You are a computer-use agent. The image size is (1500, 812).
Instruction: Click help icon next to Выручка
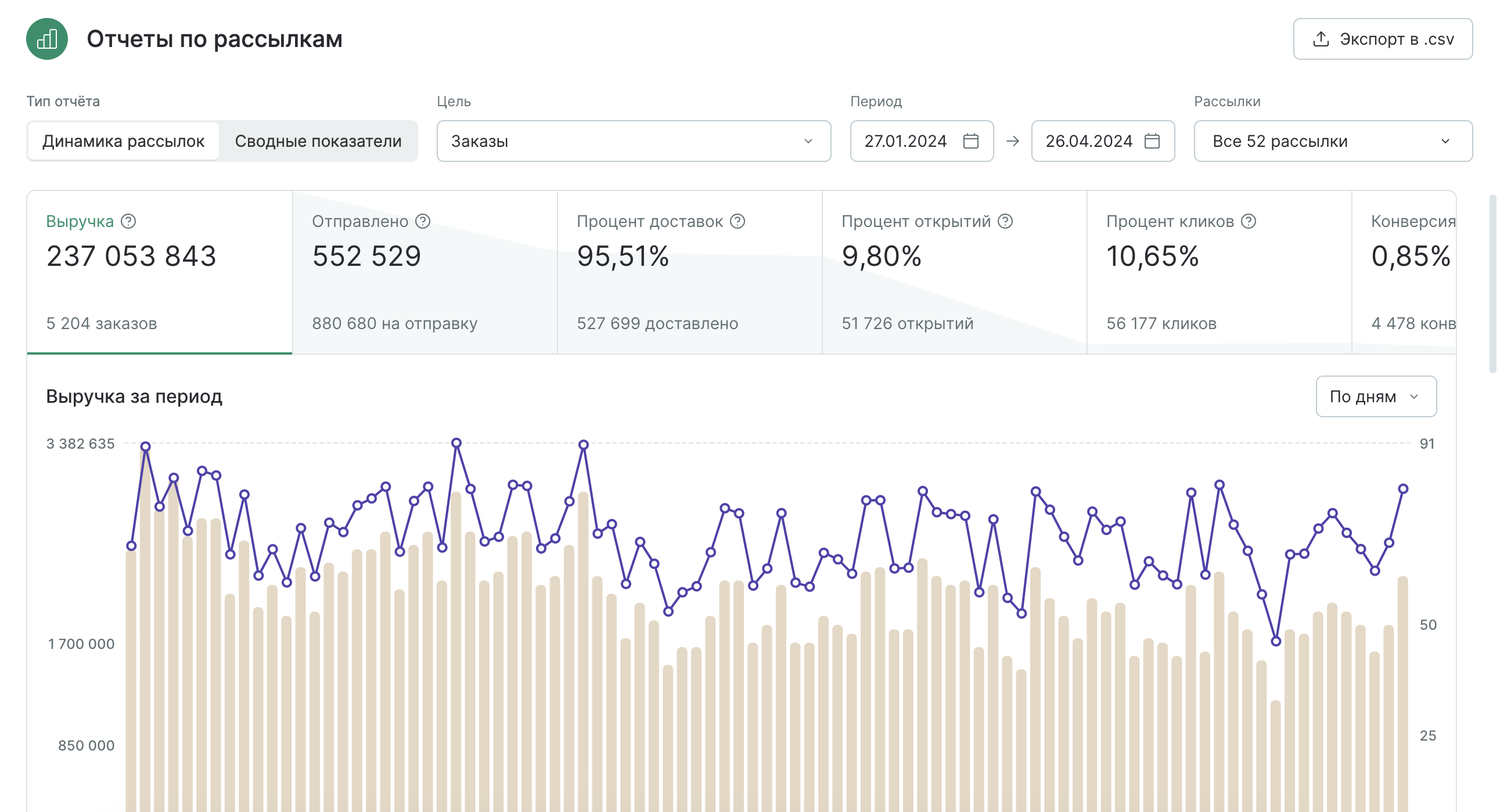point(128,221)
